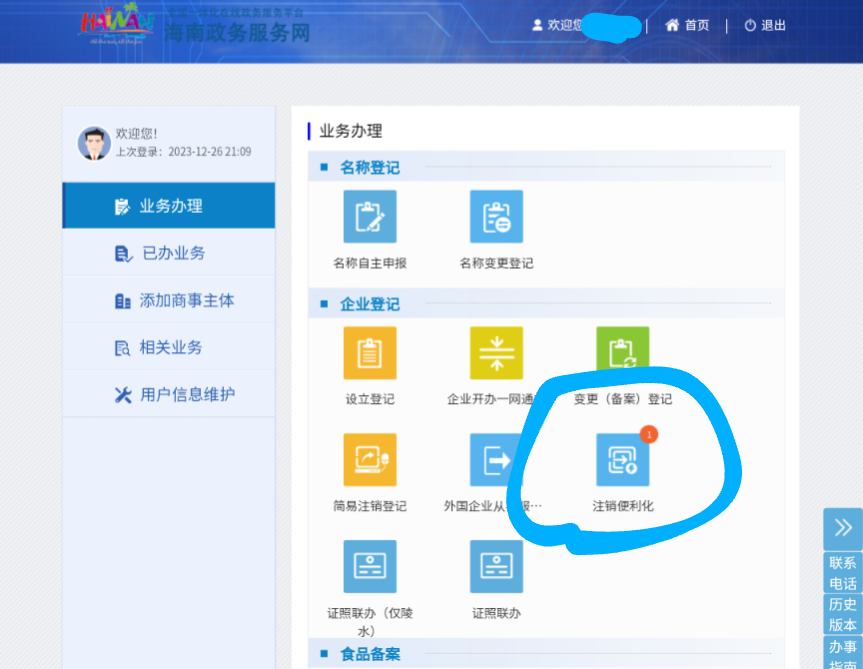Expand the double-chevron side panel toggle
This screenshot has width=863, height=669.
(842, 528)
